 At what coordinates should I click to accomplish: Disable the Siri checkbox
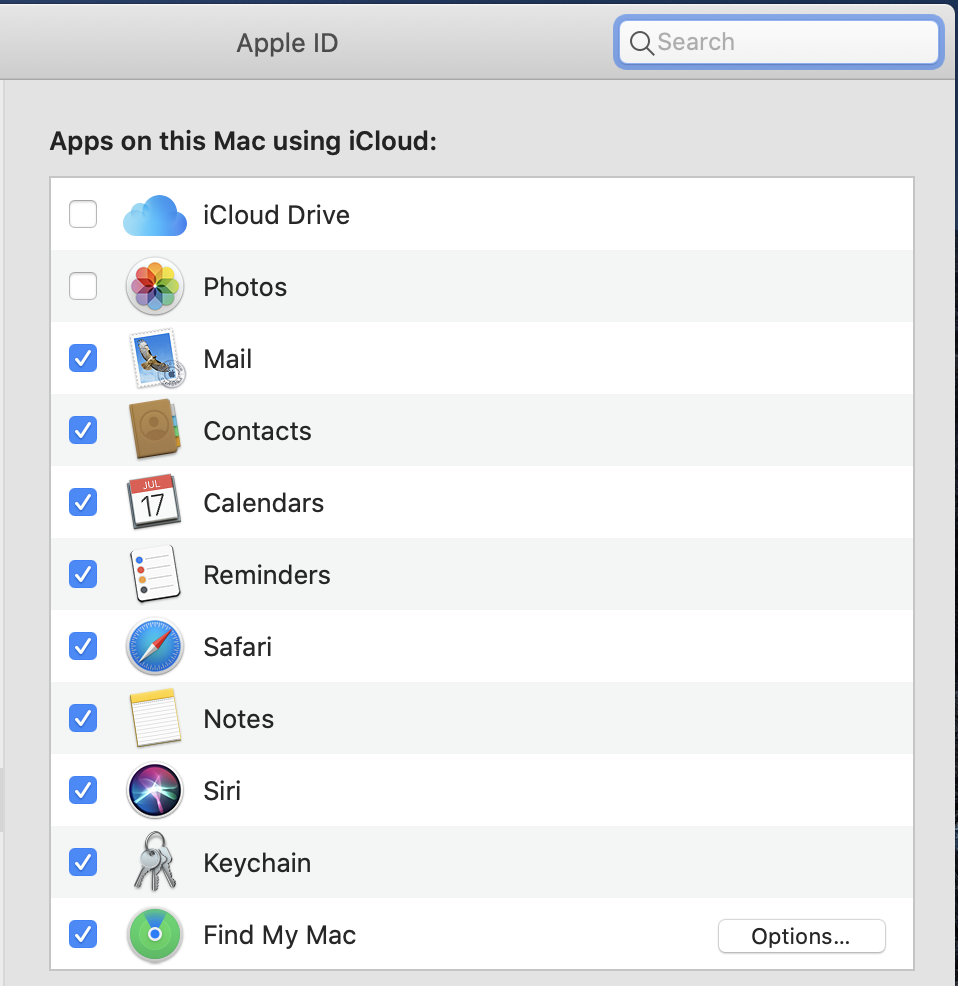coord(83,790)
